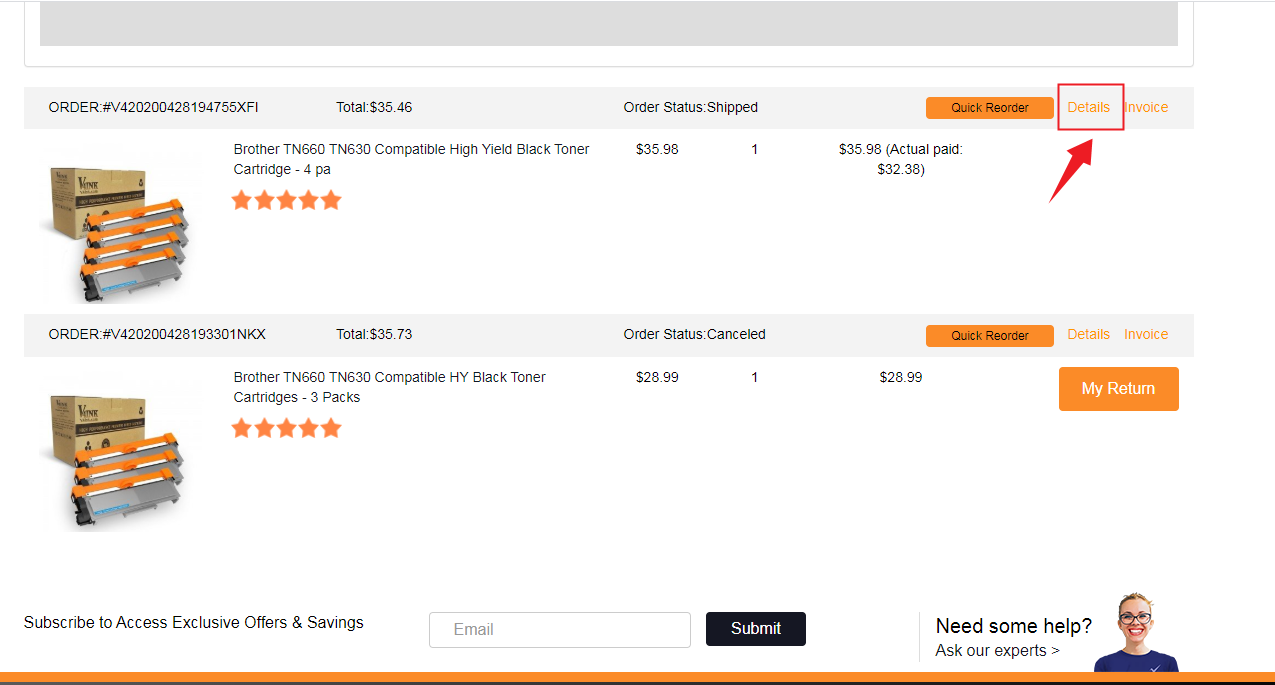The height and width of the screenshot is (685, 1275).
Task: Click Quick Reorder for the Canceled order
Action: tap(990, 336)
